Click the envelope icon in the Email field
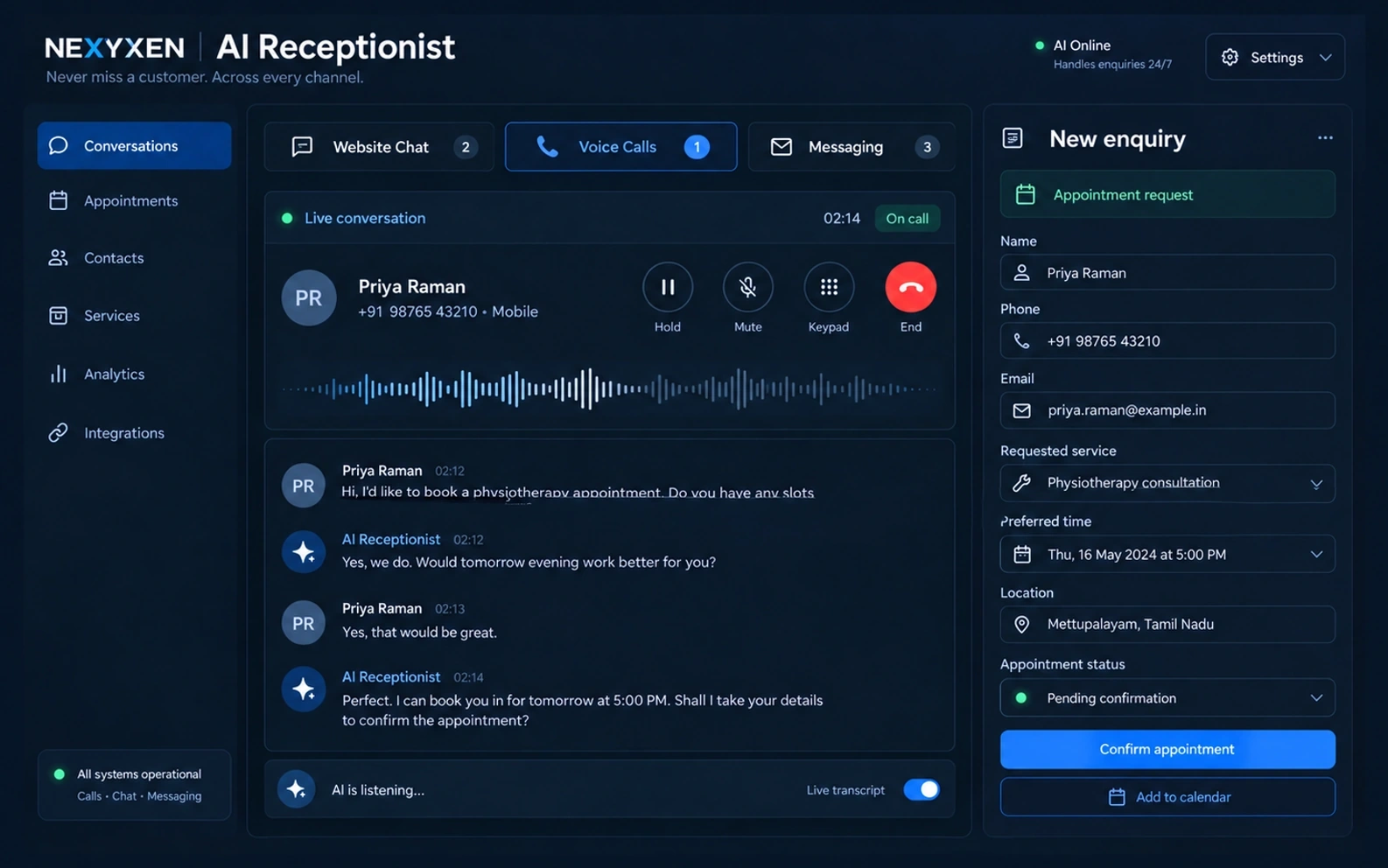Image resolution: width=1388 pixels, height=868 pixels. click(x=1021, y=410)
